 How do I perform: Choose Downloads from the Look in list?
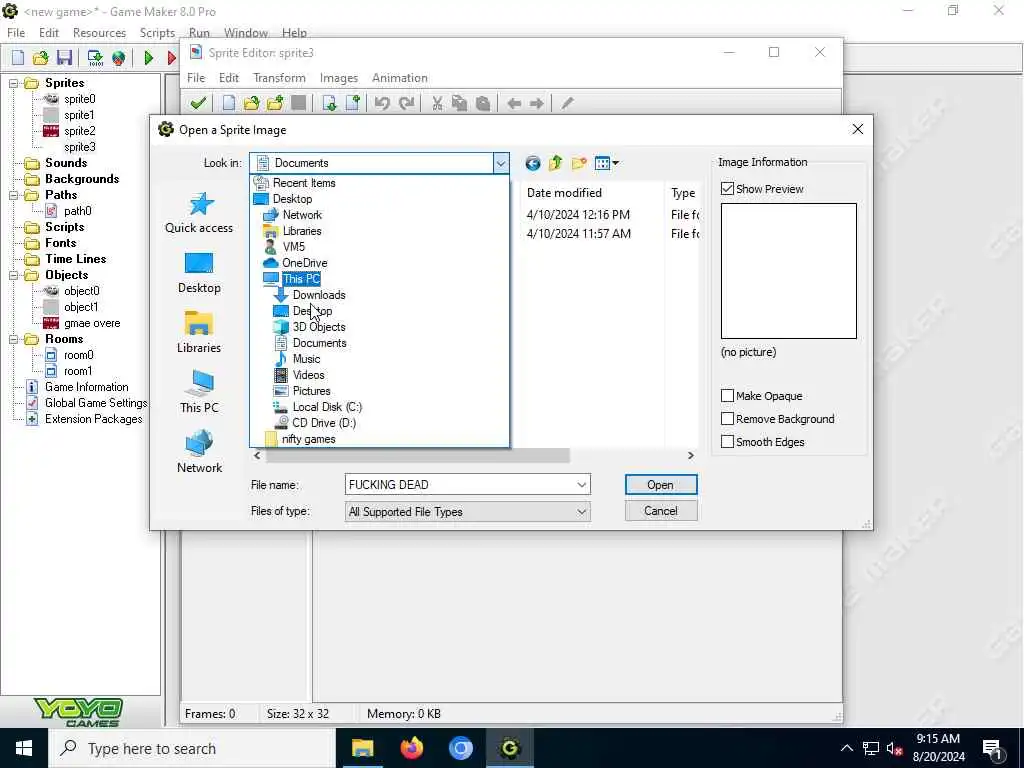319,295
